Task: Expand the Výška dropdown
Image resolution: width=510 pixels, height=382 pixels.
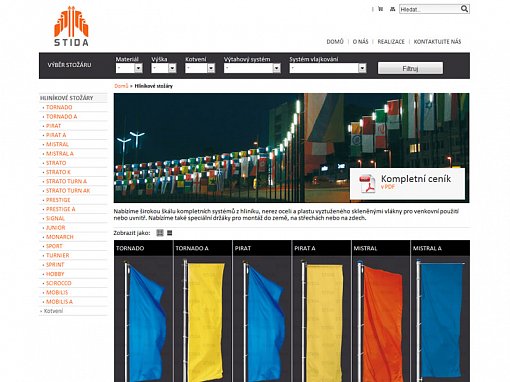Action: tap(164, 68)
